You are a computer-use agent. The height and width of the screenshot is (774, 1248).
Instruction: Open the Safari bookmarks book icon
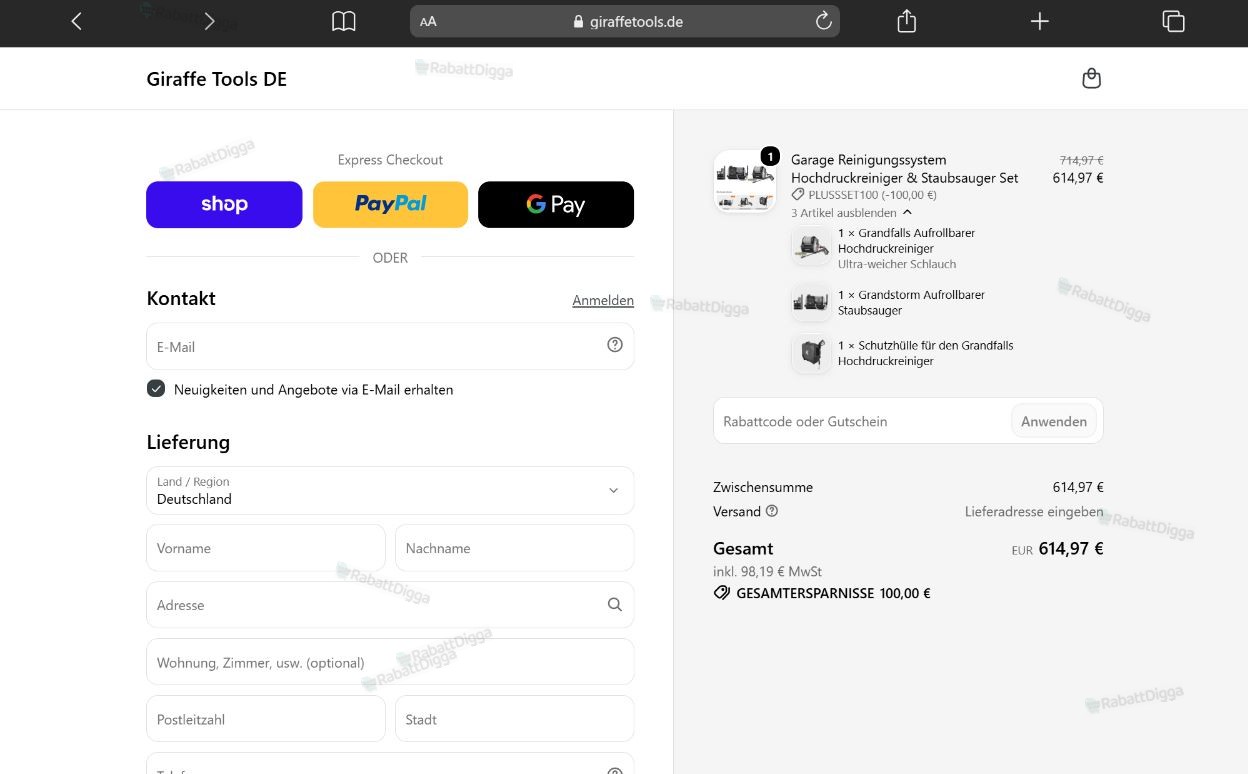pyautogui.click(x=344, y=21)
